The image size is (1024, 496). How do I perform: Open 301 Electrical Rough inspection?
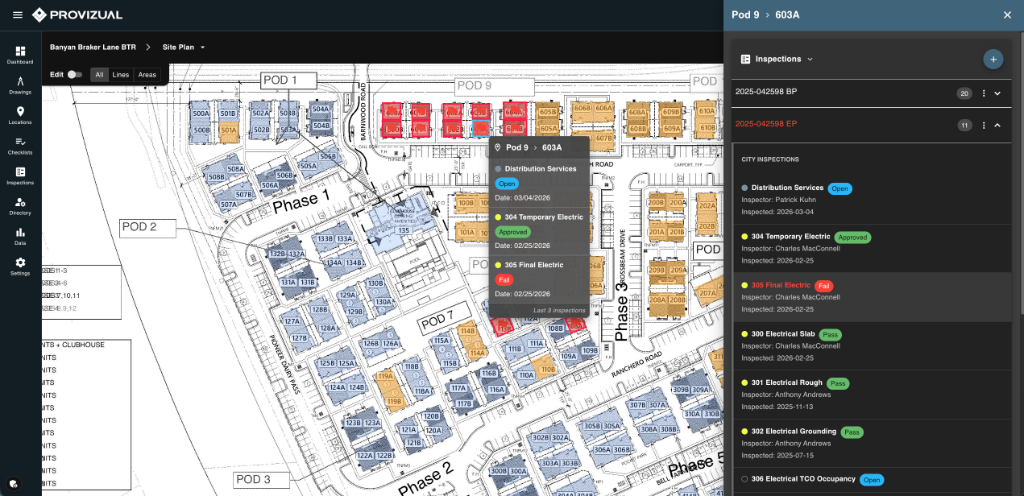(x=872, y=394)
